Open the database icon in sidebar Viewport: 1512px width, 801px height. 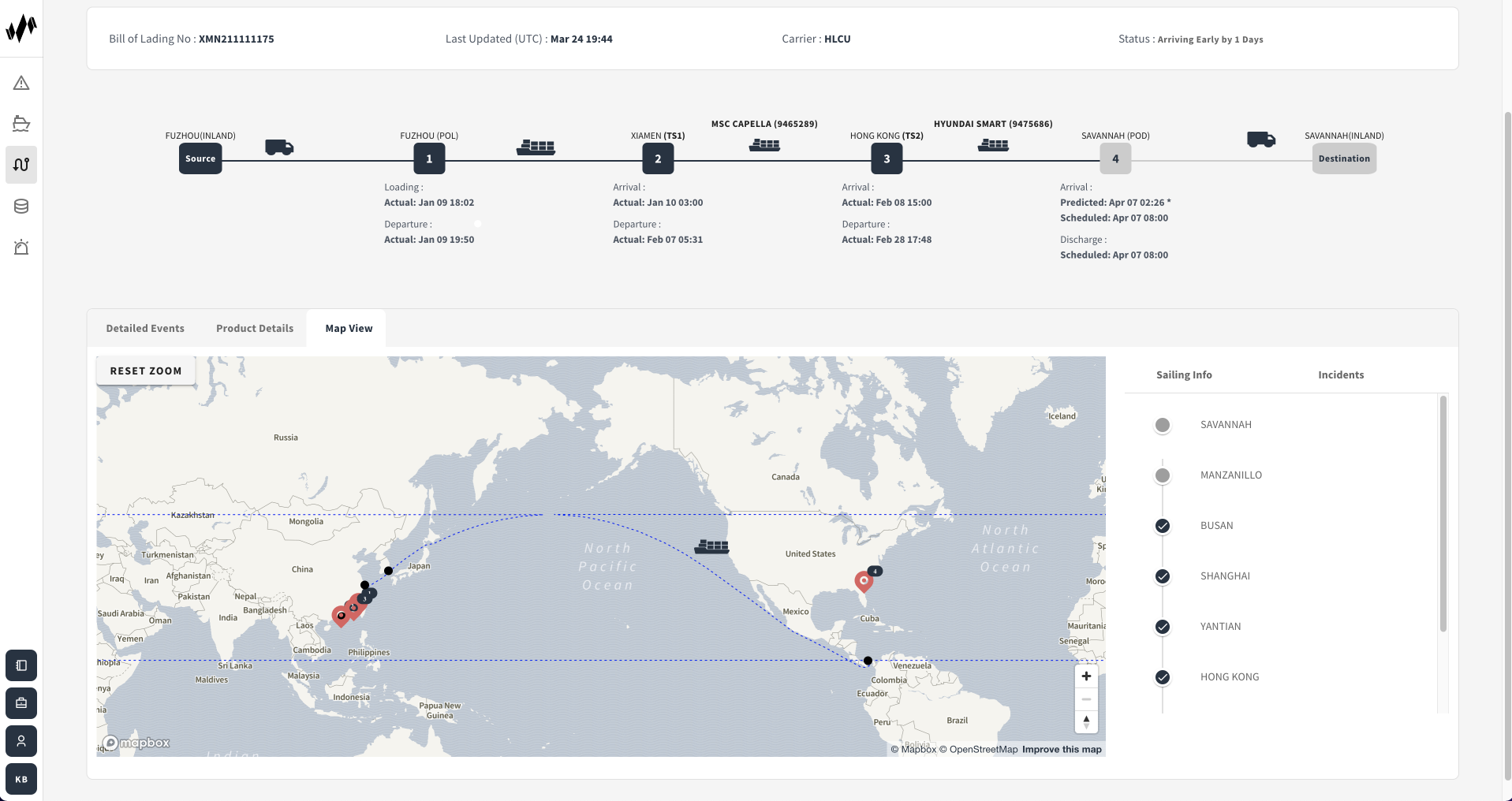tap(21, 207)
